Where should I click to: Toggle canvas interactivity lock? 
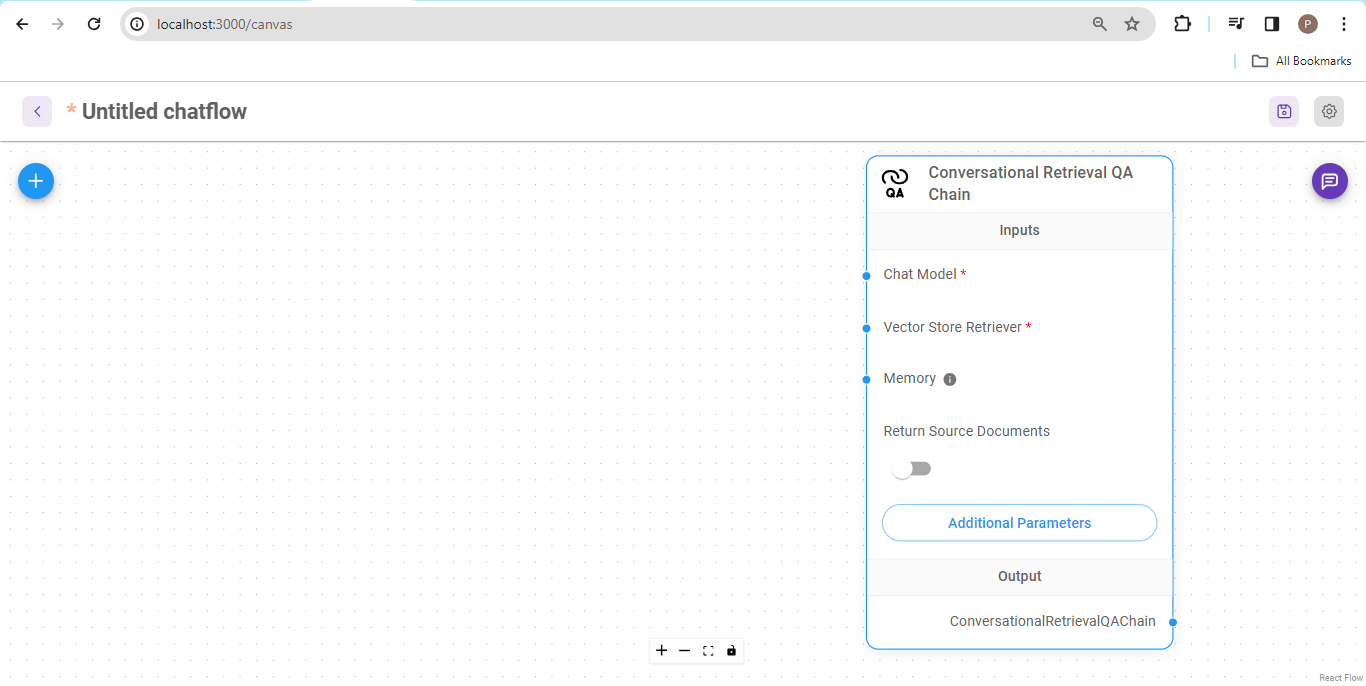(731, 651)
